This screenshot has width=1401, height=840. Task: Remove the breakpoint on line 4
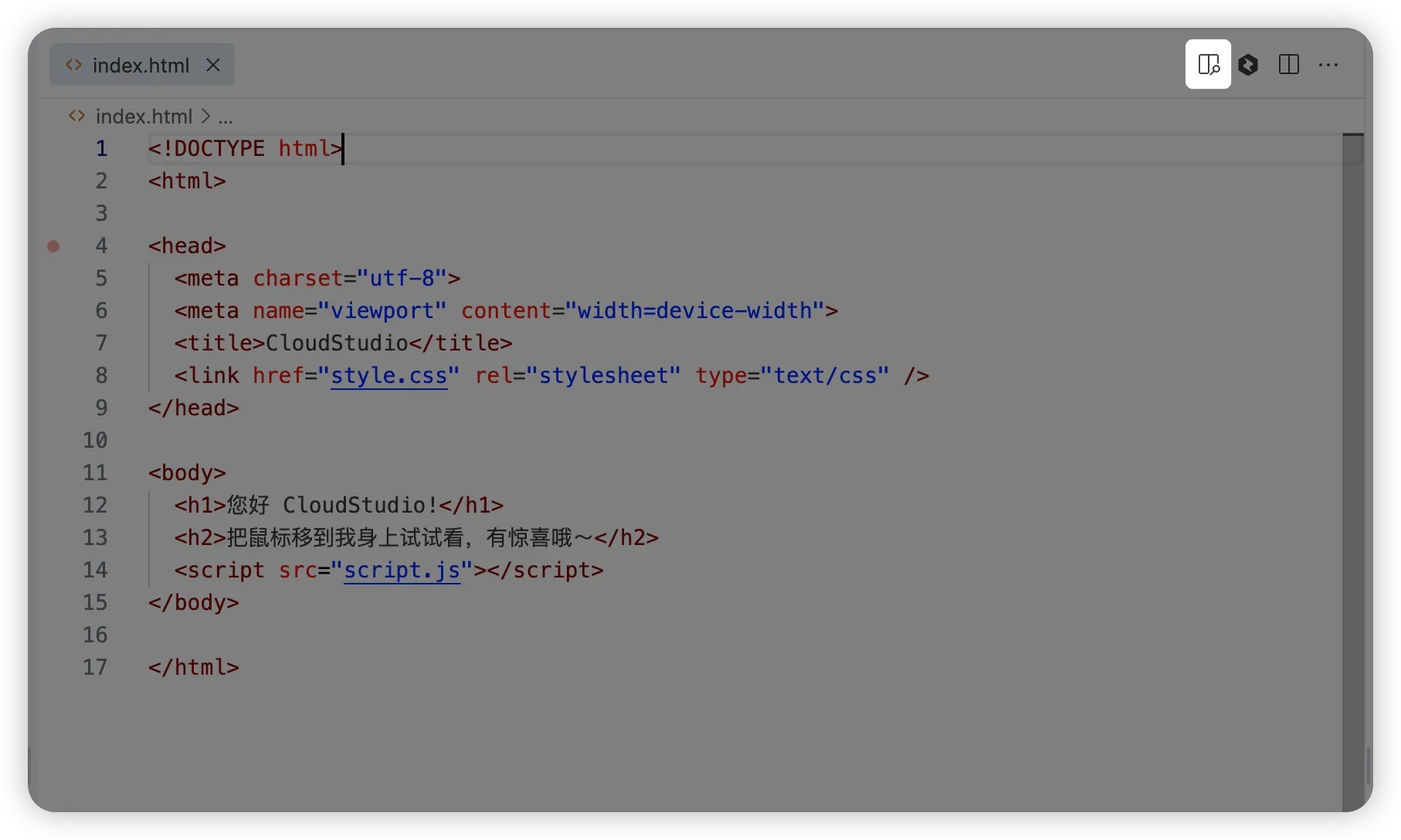[53, 246]
